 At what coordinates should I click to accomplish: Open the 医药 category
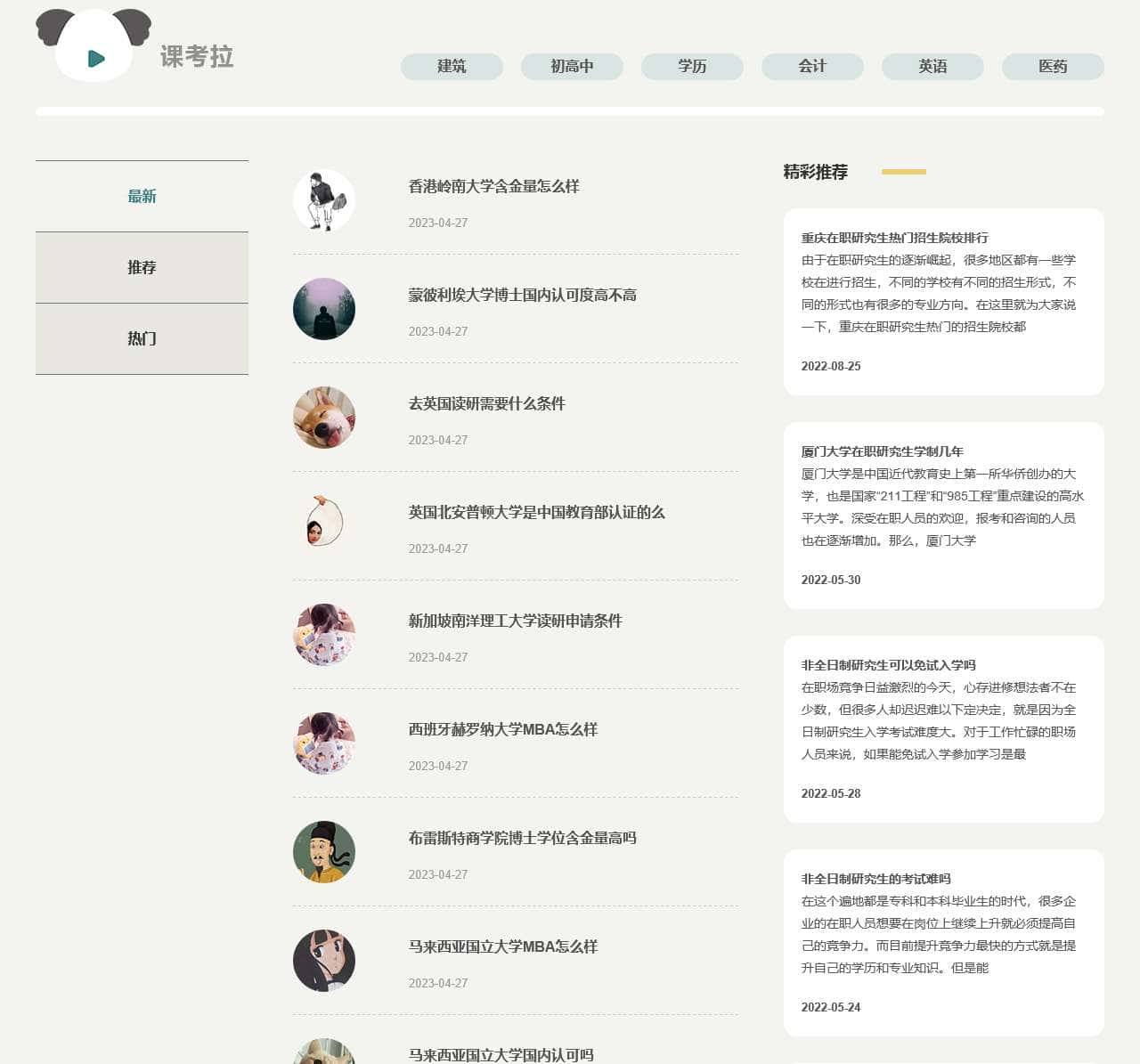coord(1053,67)
